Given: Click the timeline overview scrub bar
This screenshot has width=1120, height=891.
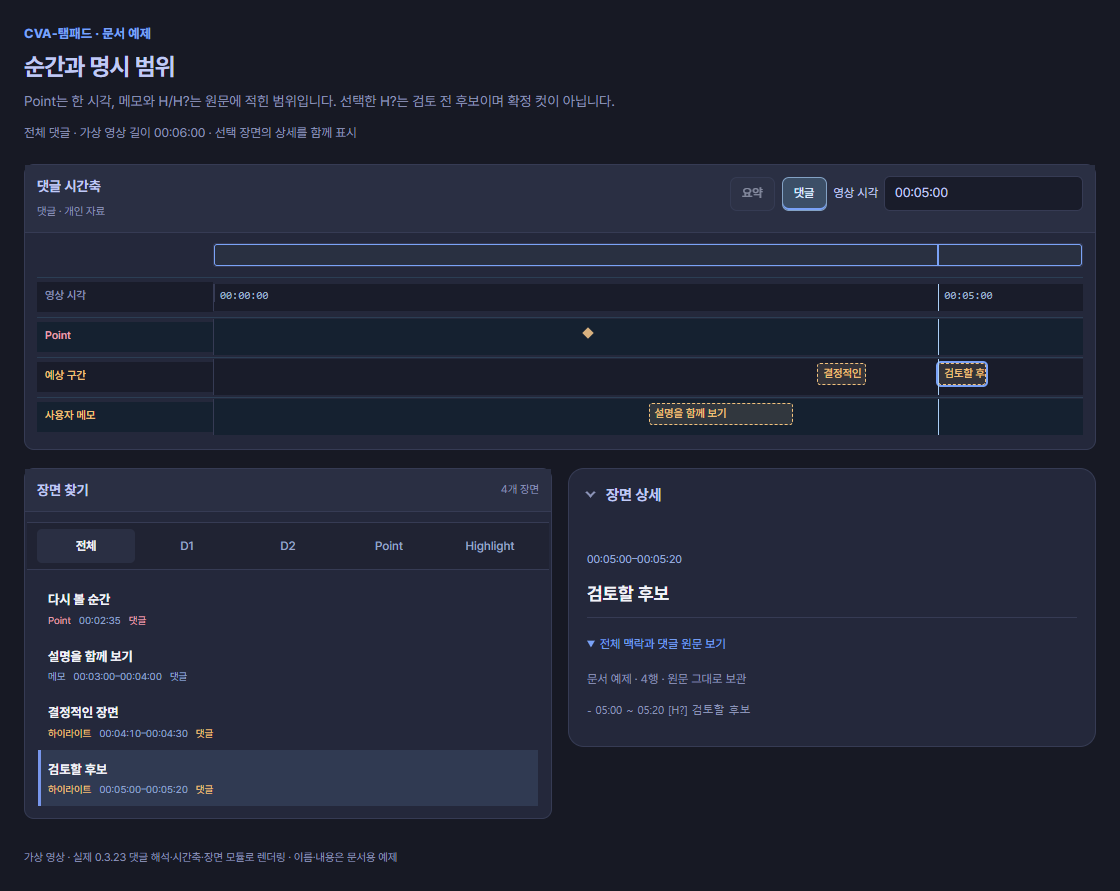Looking at the screenshot, I should (647, 255).
